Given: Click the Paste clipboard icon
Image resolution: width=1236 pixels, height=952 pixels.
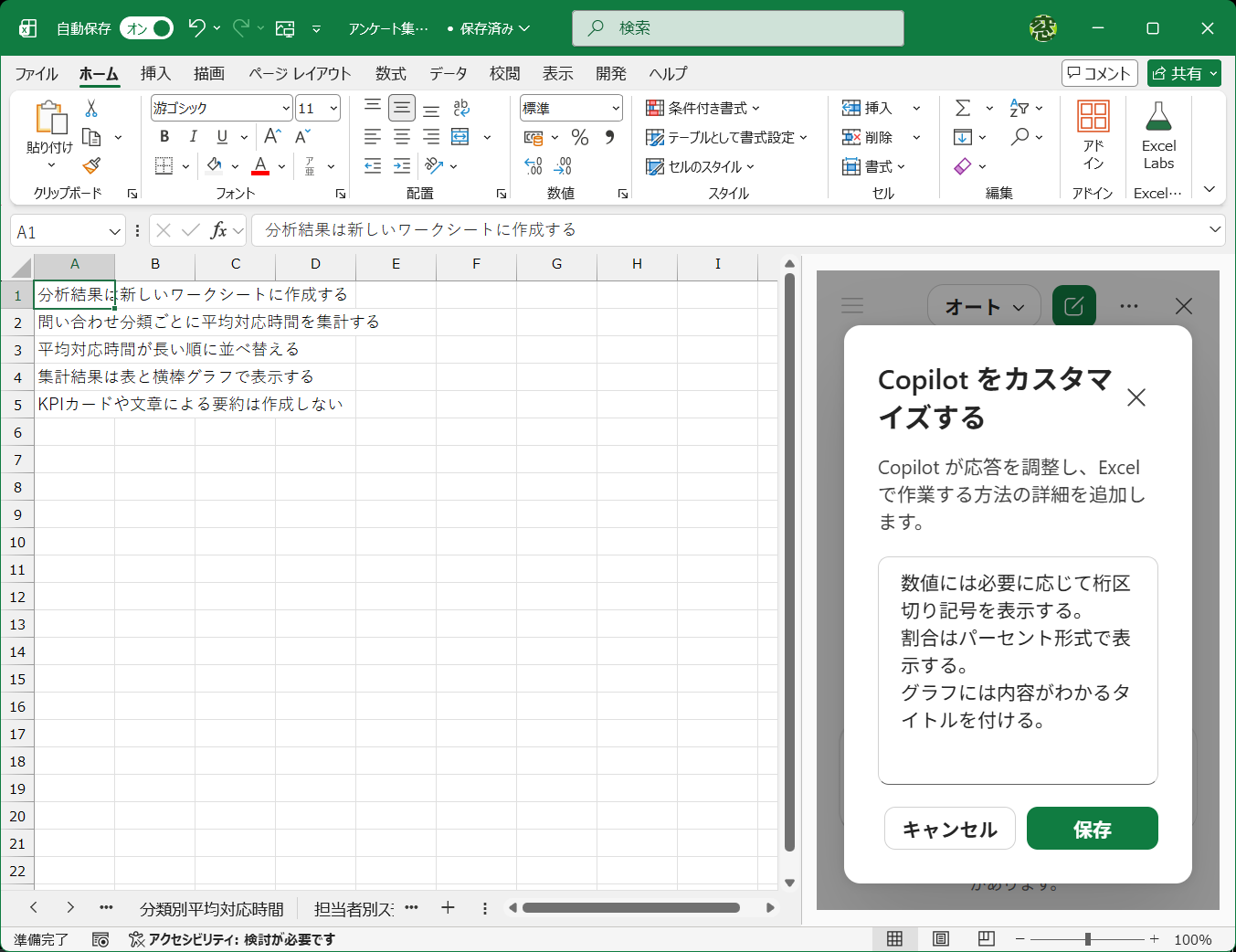Looking at the screenshot, I should (50, 119).
